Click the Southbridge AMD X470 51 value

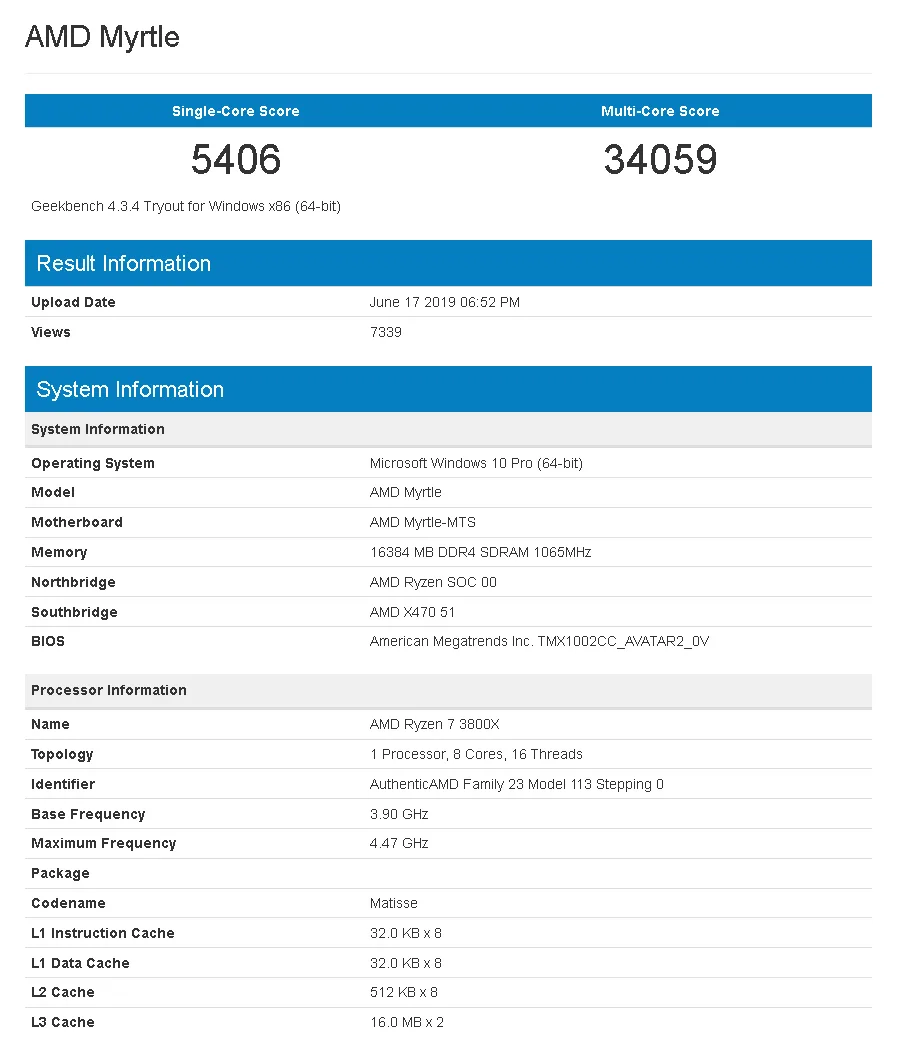413,612
